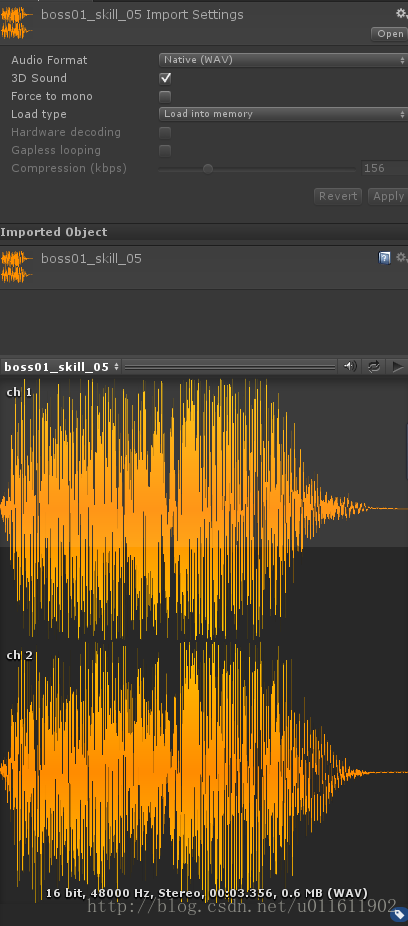Click the Compression kbps slider handle
The image size is (408, 926).
(x=208, y=169)
